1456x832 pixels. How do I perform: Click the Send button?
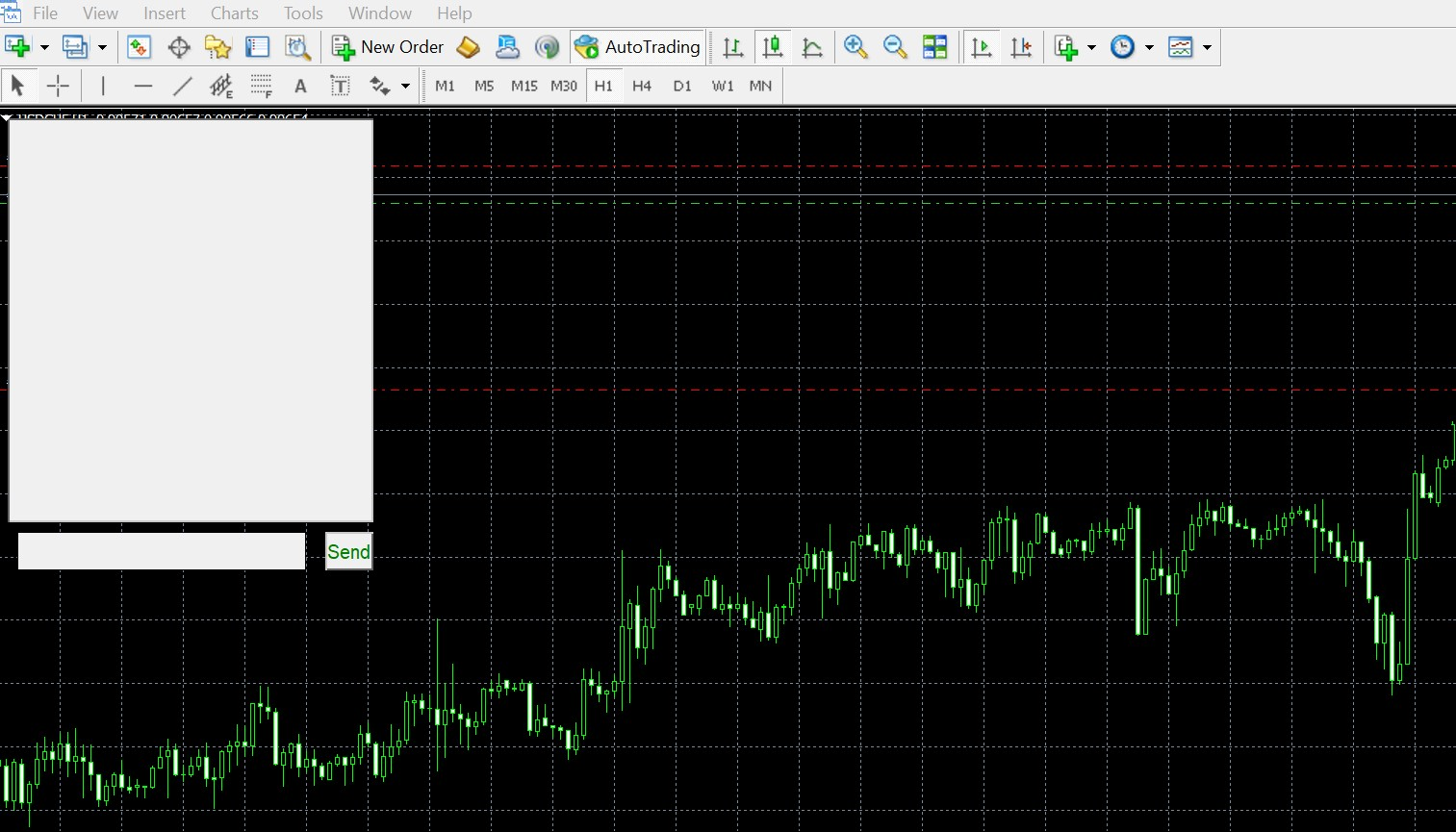pyautogui.click(x=348, y=551)
